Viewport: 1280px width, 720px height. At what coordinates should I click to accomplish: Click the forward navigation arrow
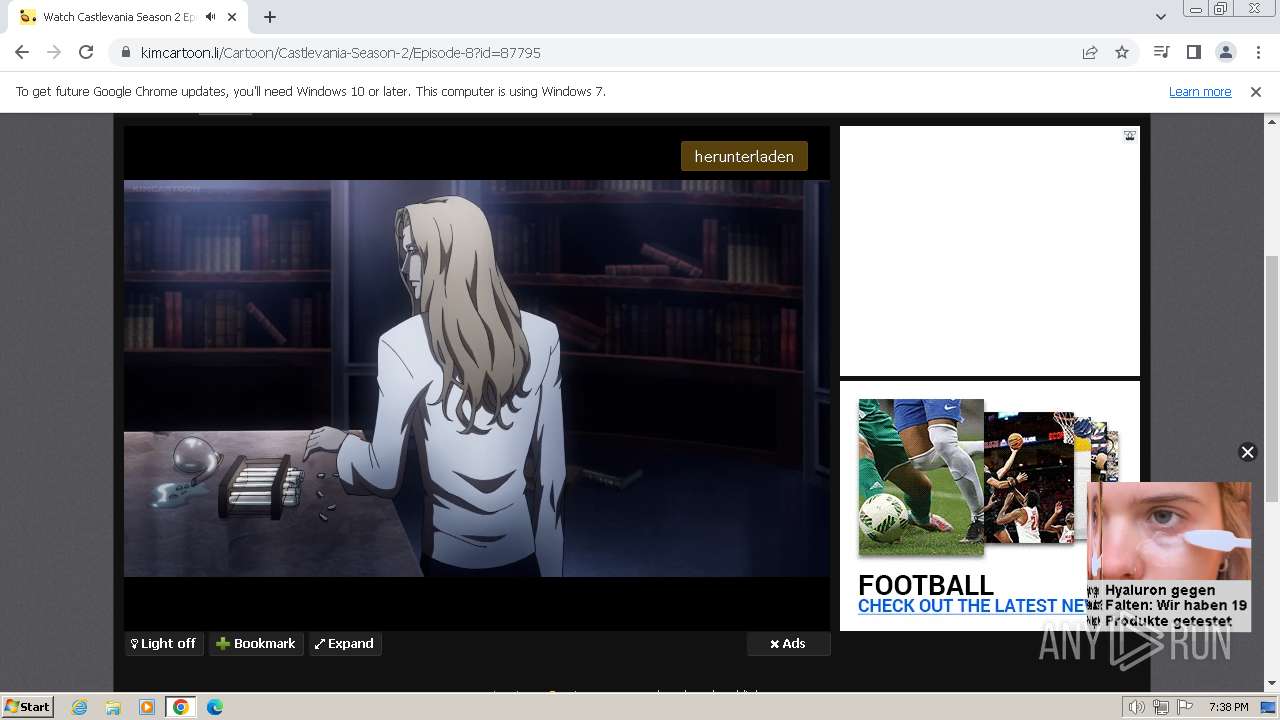(54, 52)
